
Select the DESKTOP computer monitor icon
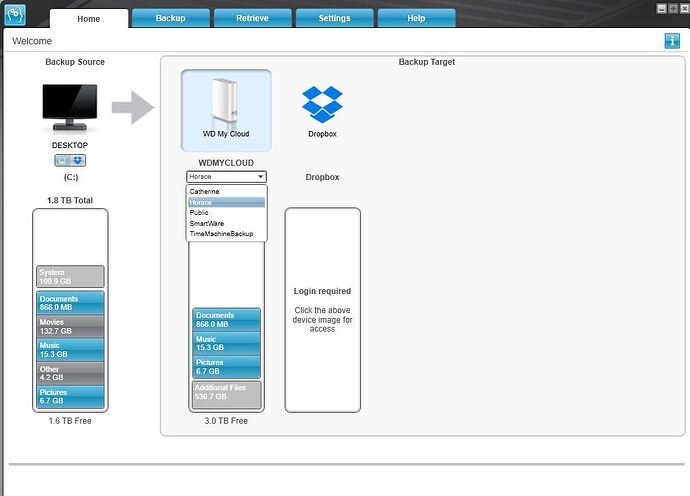(x=70, y=107)
